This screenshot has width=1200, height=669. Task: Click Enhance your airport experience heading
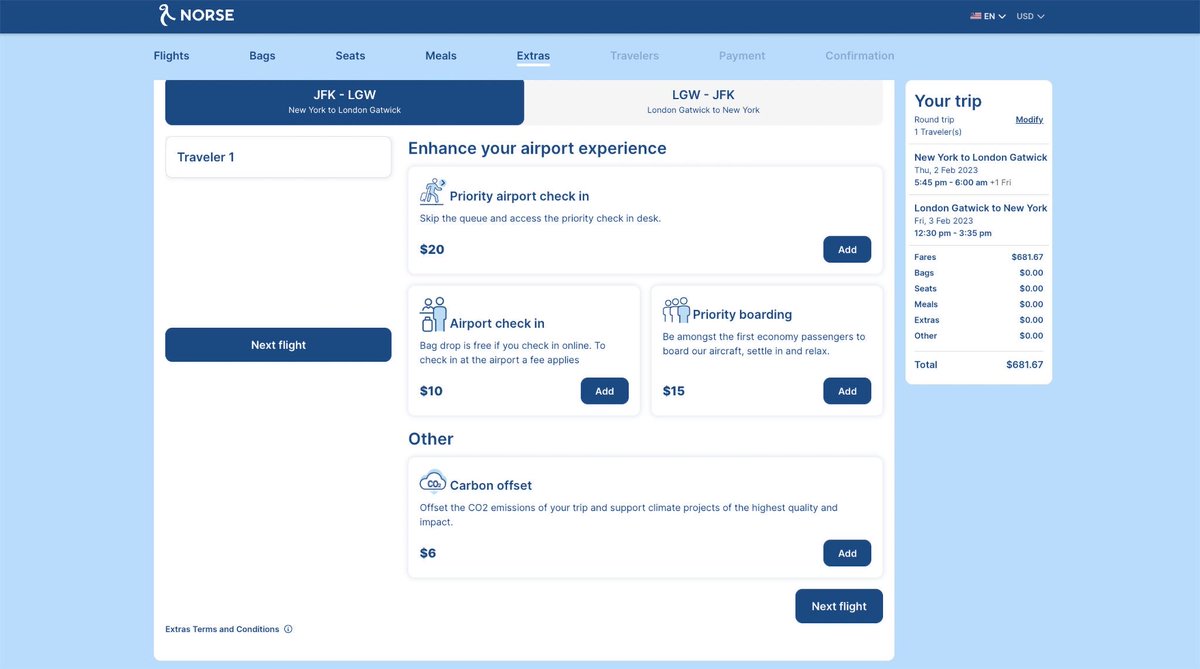click(x=537, y=148)
